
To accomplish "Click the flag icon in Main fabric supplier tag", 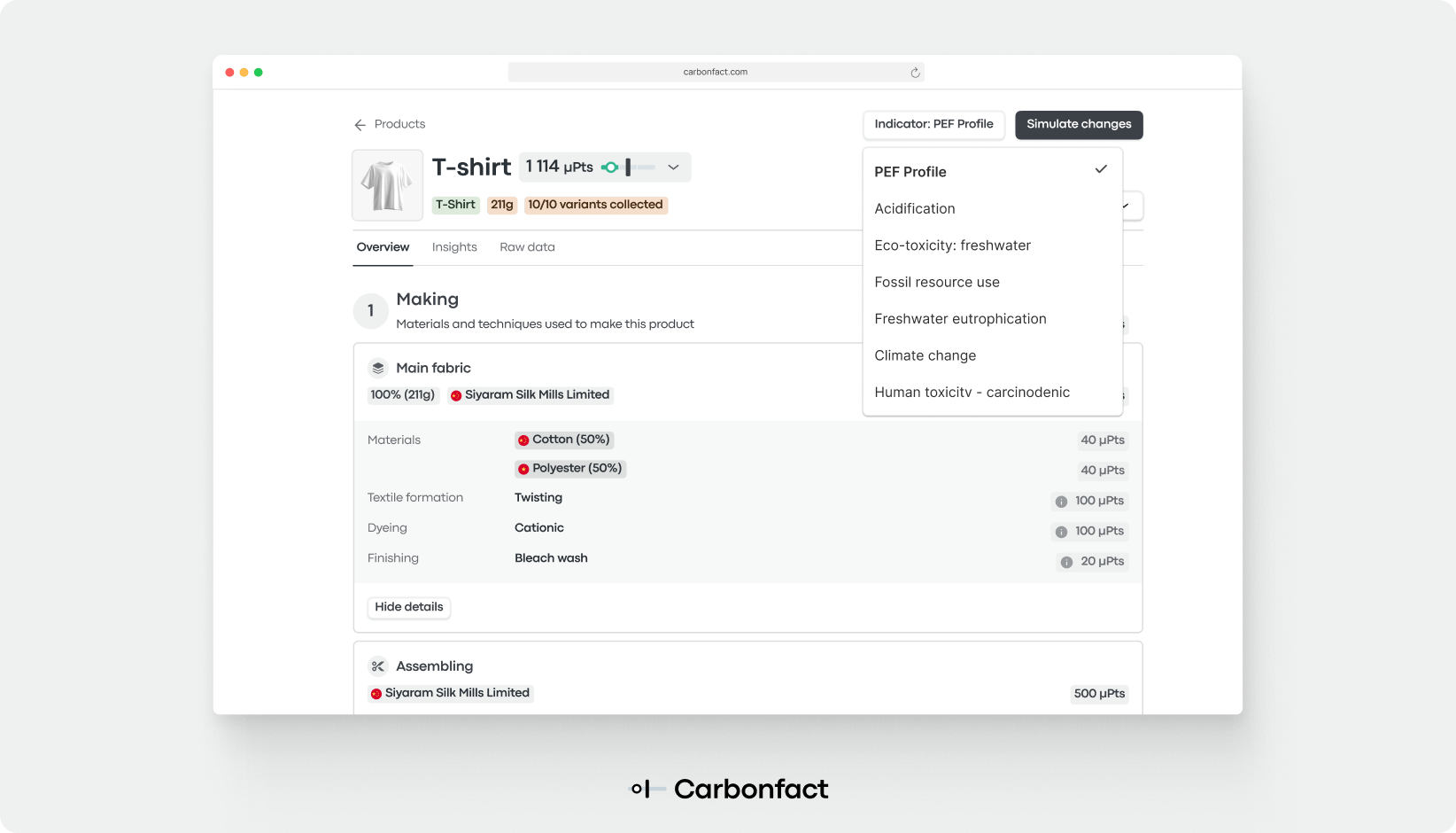I will 456,395.
